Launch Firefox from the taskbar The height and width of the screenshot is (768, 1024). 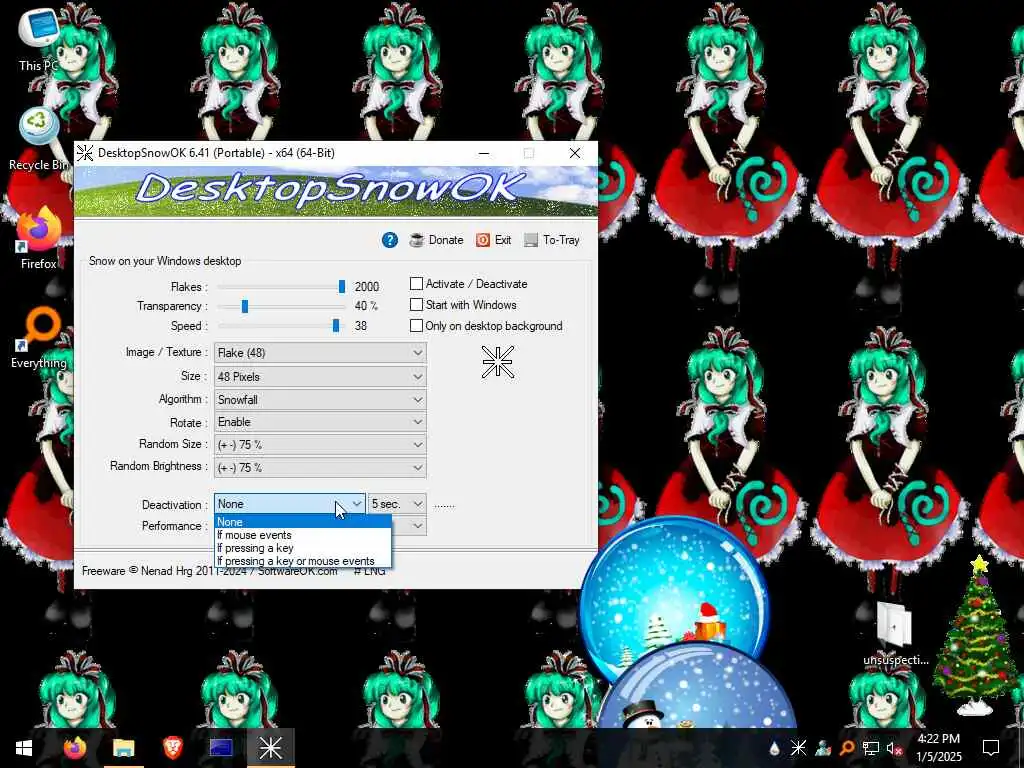[74, 748]
